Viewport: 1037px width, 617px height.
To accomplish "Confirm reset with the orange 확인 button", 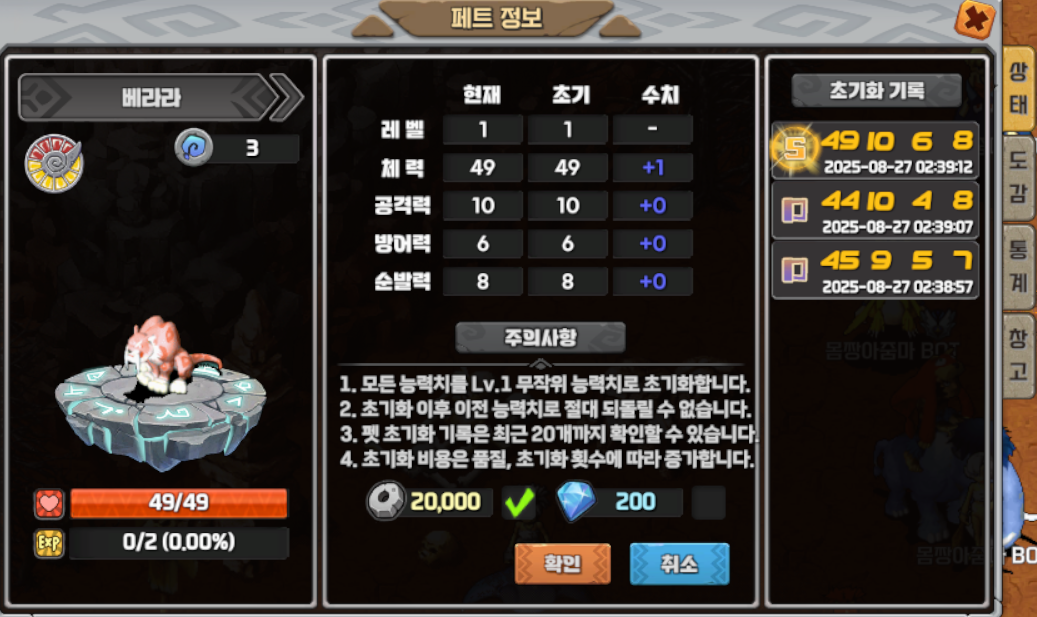I will point(563,563).
